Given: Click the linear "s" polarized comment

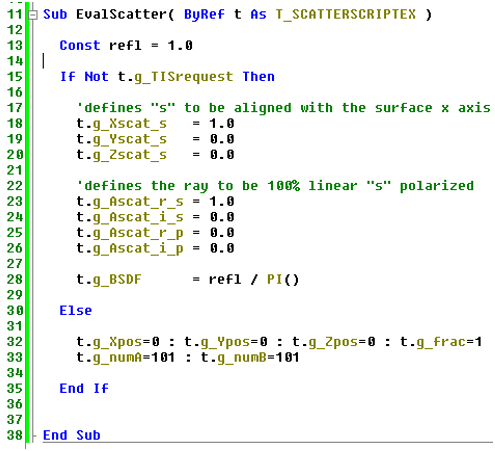Looking at the screenshot, I should click(275, 186).
